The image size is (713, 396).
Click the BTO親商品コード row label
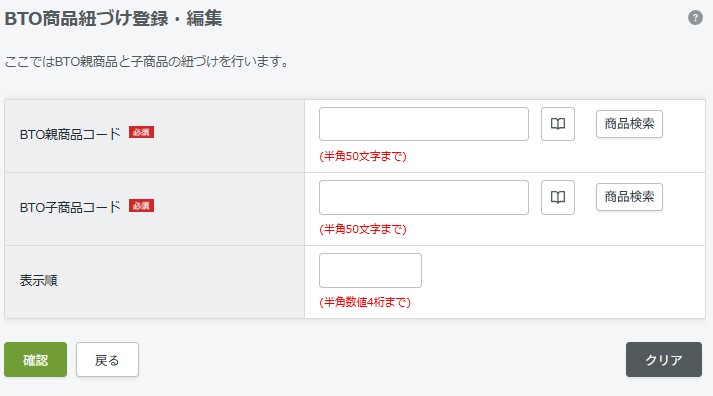[x=70, y=134]
